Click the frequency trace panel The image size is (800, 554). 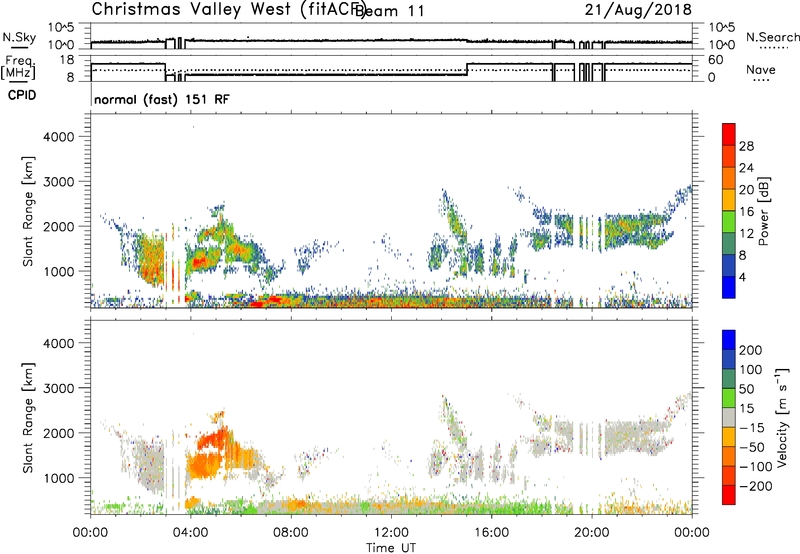click(x=391, y=68)
